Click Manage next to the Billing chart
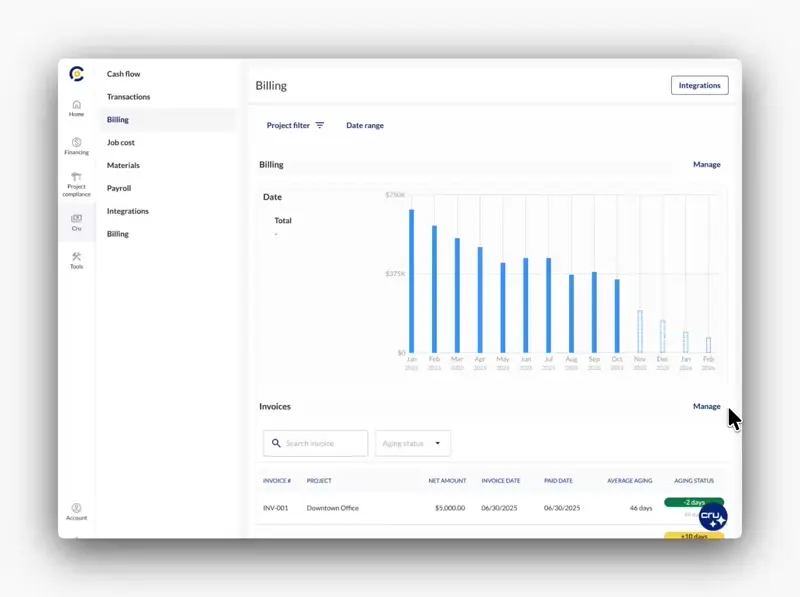This screenshot has width=800, height=597. pyautogui.click(x=707, y=164)
